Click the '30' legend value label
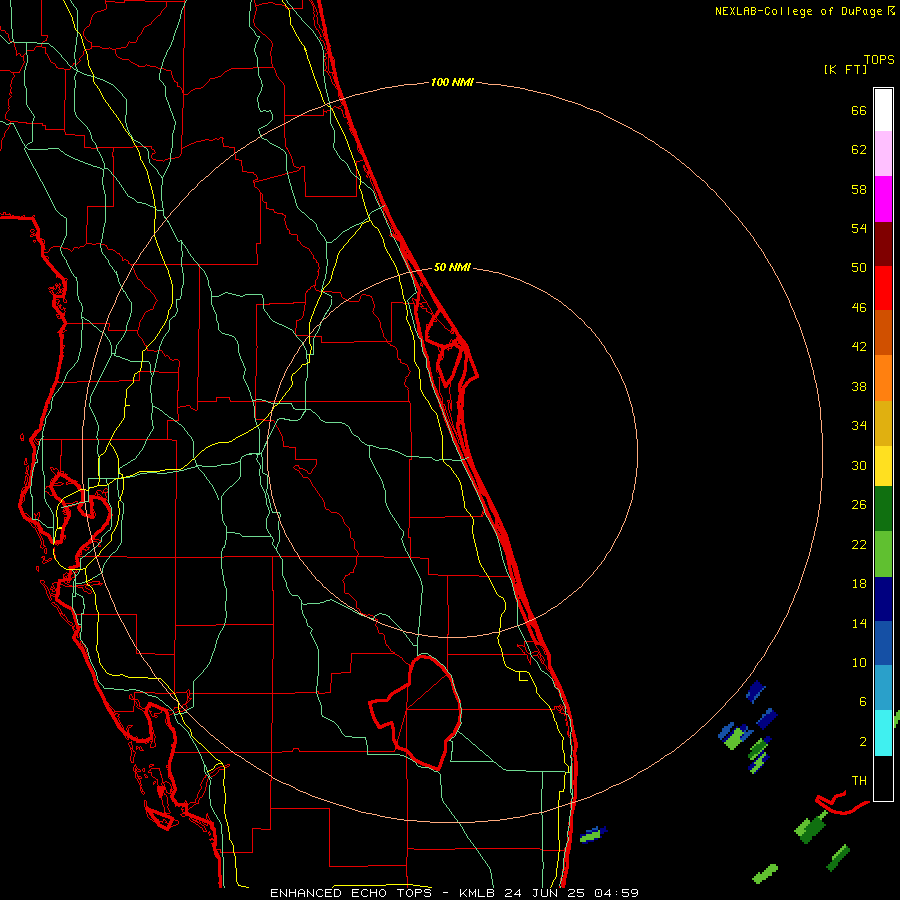 coord(859,465)
